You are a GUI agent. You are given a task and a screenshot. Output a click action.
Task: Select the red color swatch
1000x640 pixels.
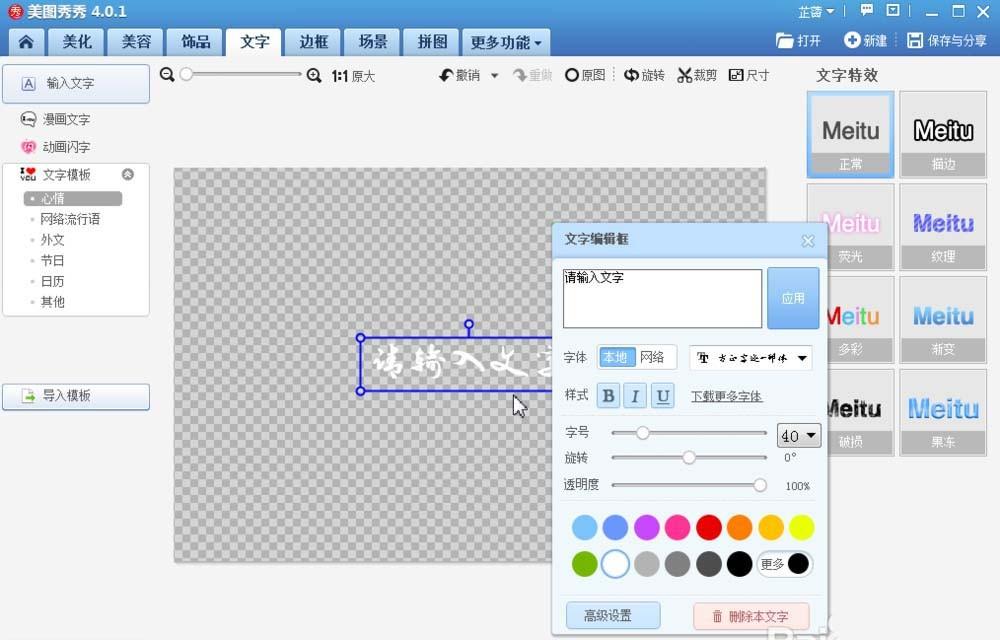pyautogui.click(x=708, y=527)
